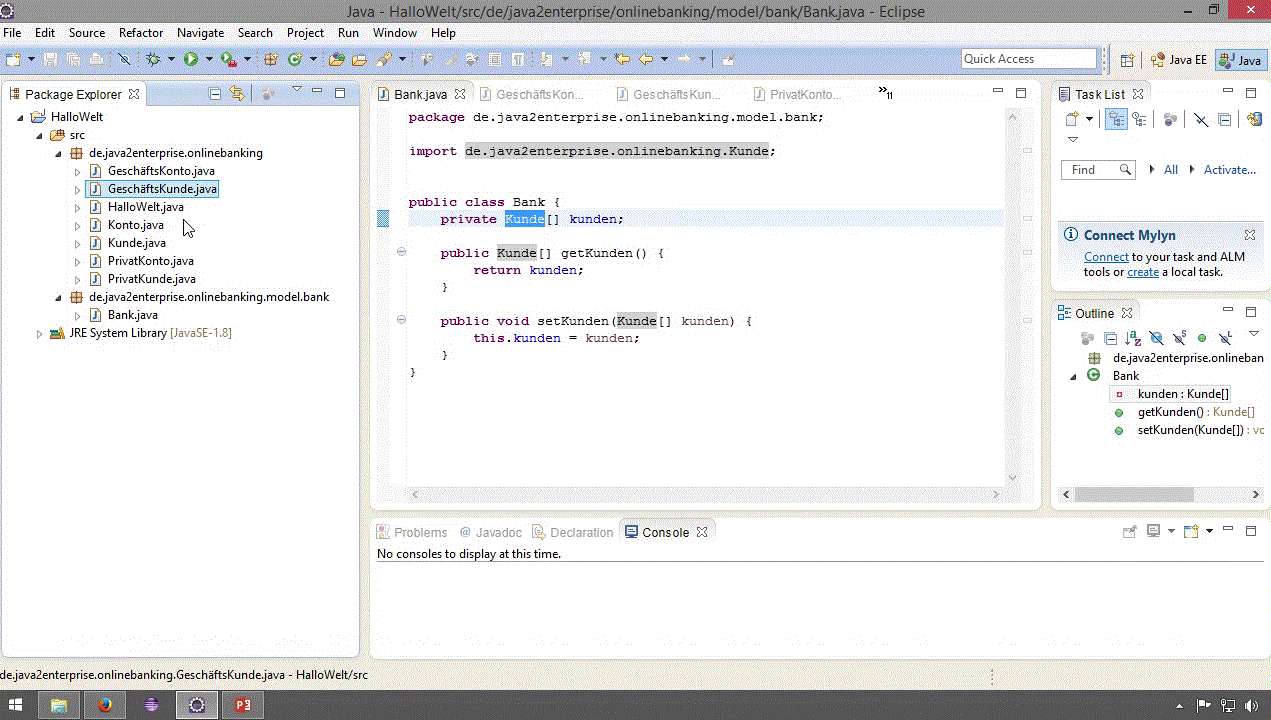
Task: Click the Search flashlight toolbar icon
Action: pyautogui.click(x=383, y=59)
